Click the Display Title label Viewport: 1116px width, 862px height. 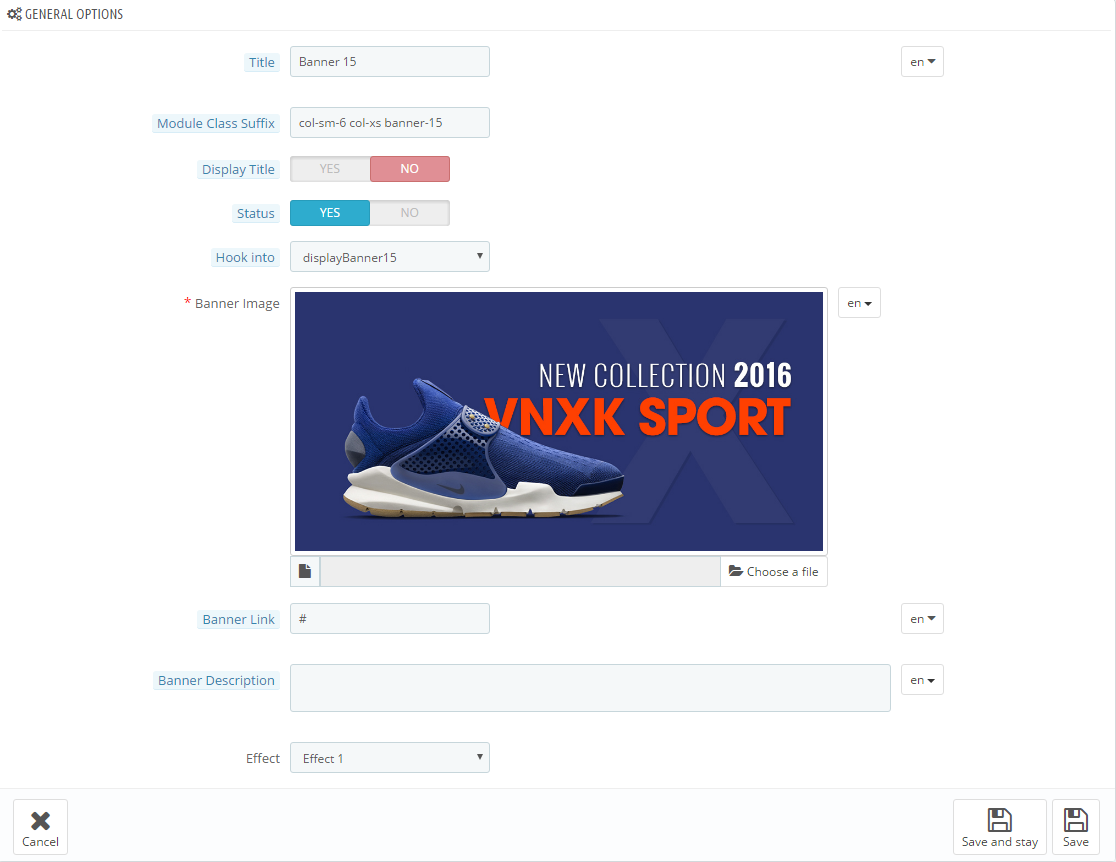[238, 170]
